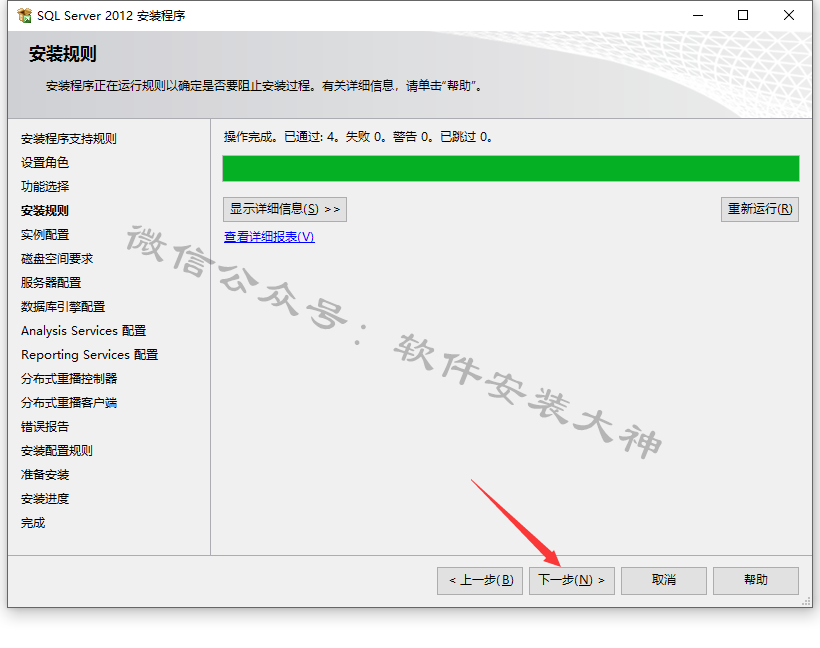
Task: Click the 取消 button
Action: pyautogui.click(x=664, y=581)
